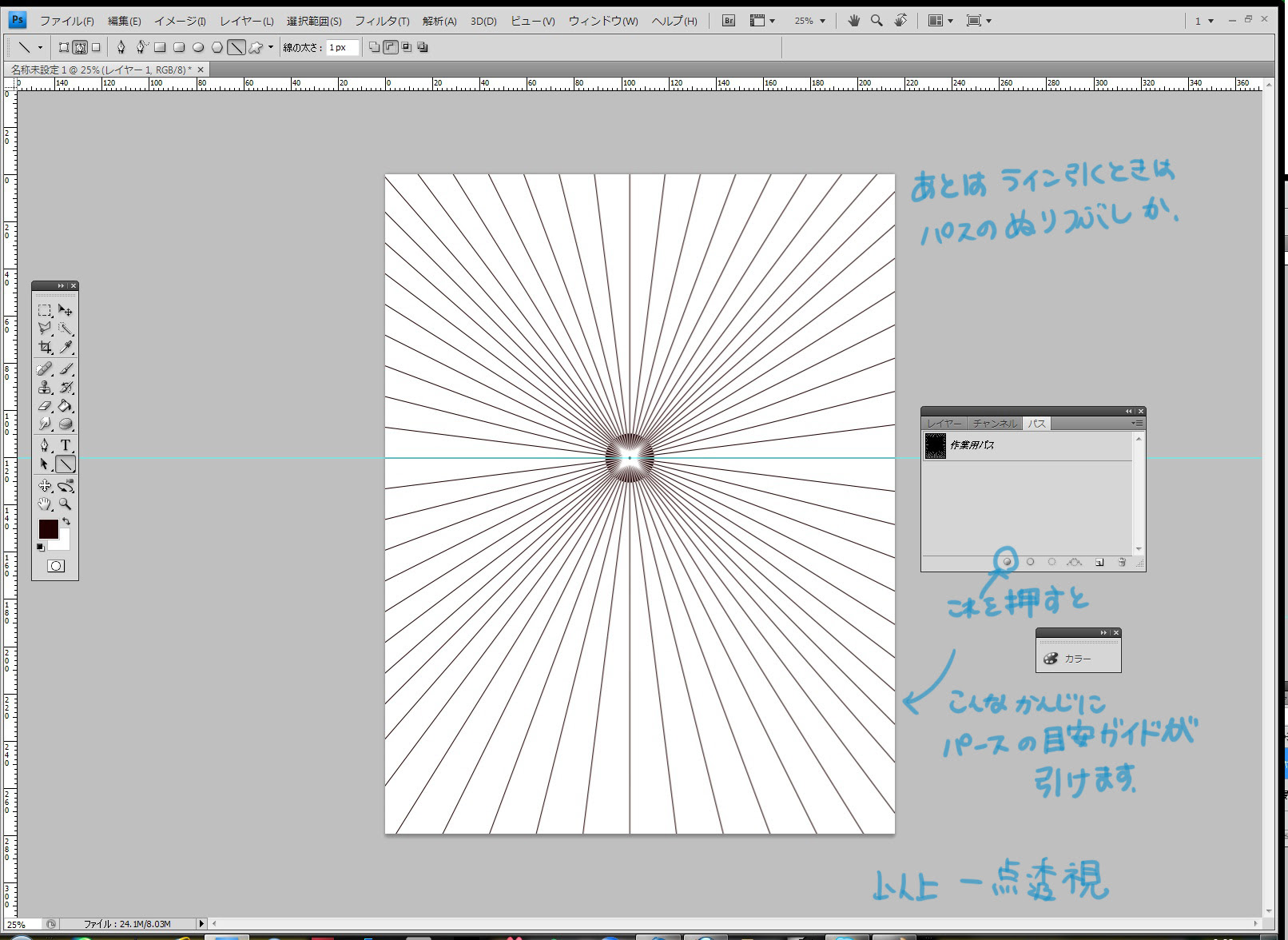The image size is (1288, 940).
Task: Select the Eyedropper tool
Action: [66, 347]
